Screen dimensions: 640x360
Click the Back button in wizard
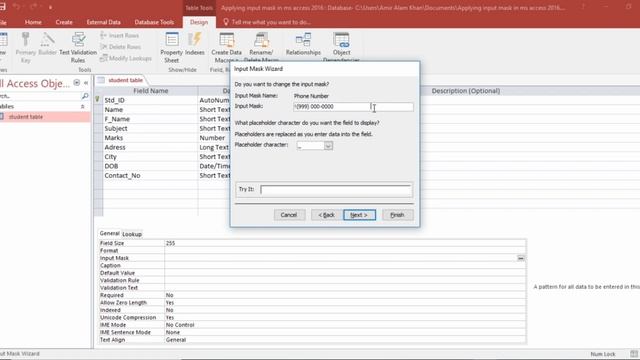[x=327, y=215]
